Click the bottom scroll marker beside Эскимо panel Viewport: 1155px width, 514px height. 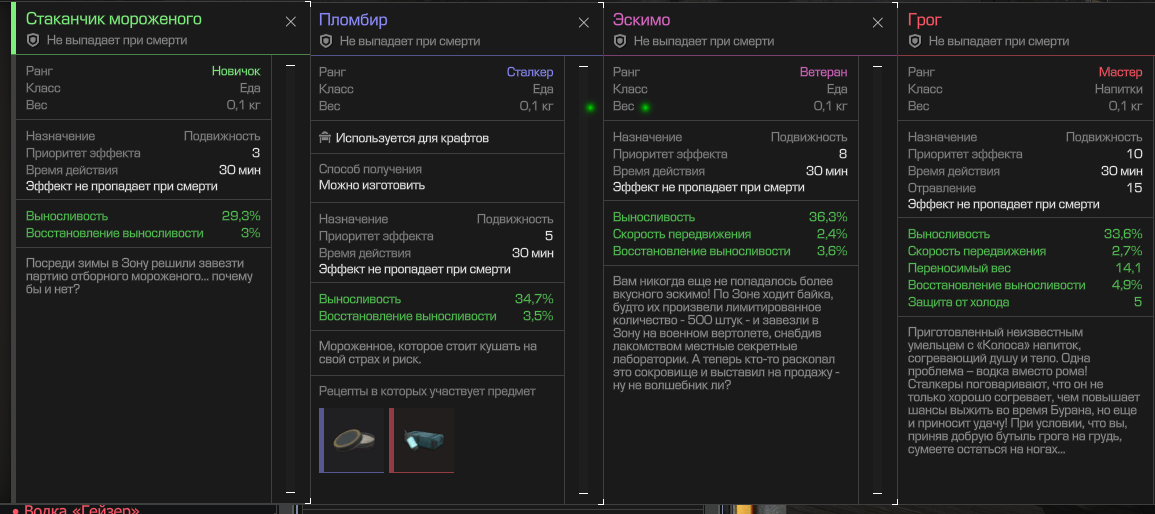pyautogui.click(x=878, y=491)
